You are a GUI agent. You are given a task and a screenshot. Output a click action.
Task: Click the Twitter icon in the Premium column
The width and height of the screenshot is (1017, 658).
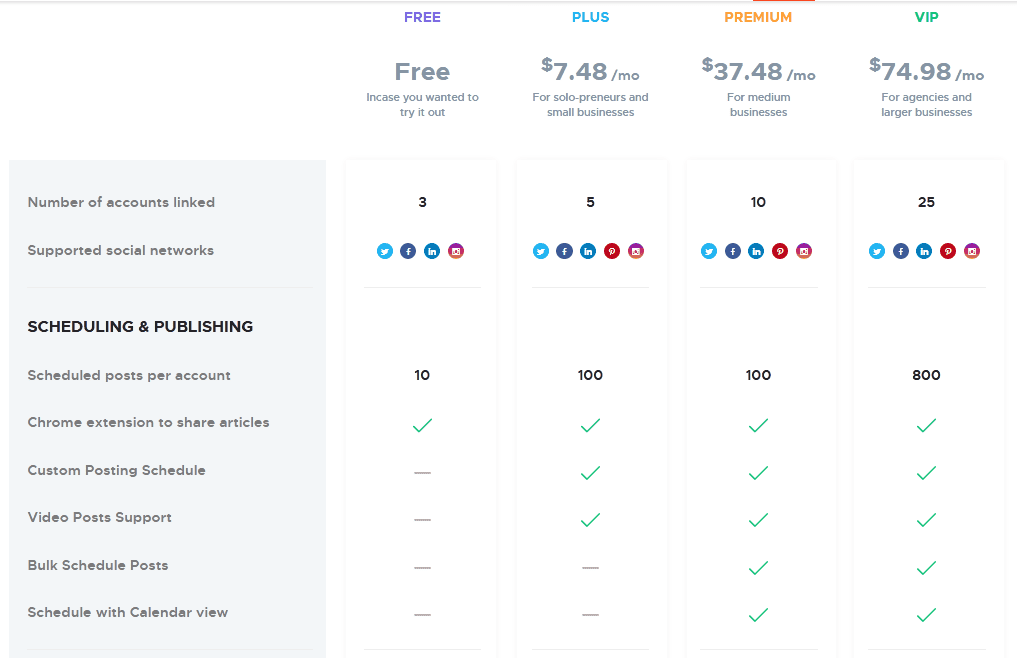pyautogui.click(x=709, y=251)
